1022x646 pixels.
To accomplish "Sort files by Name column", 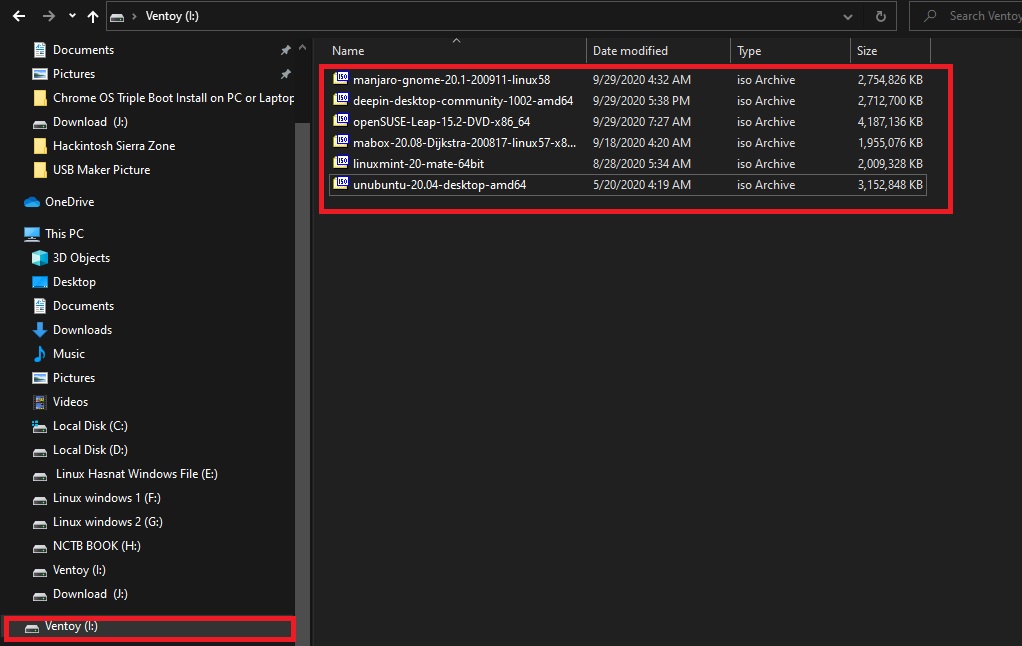I will (348, 51).
